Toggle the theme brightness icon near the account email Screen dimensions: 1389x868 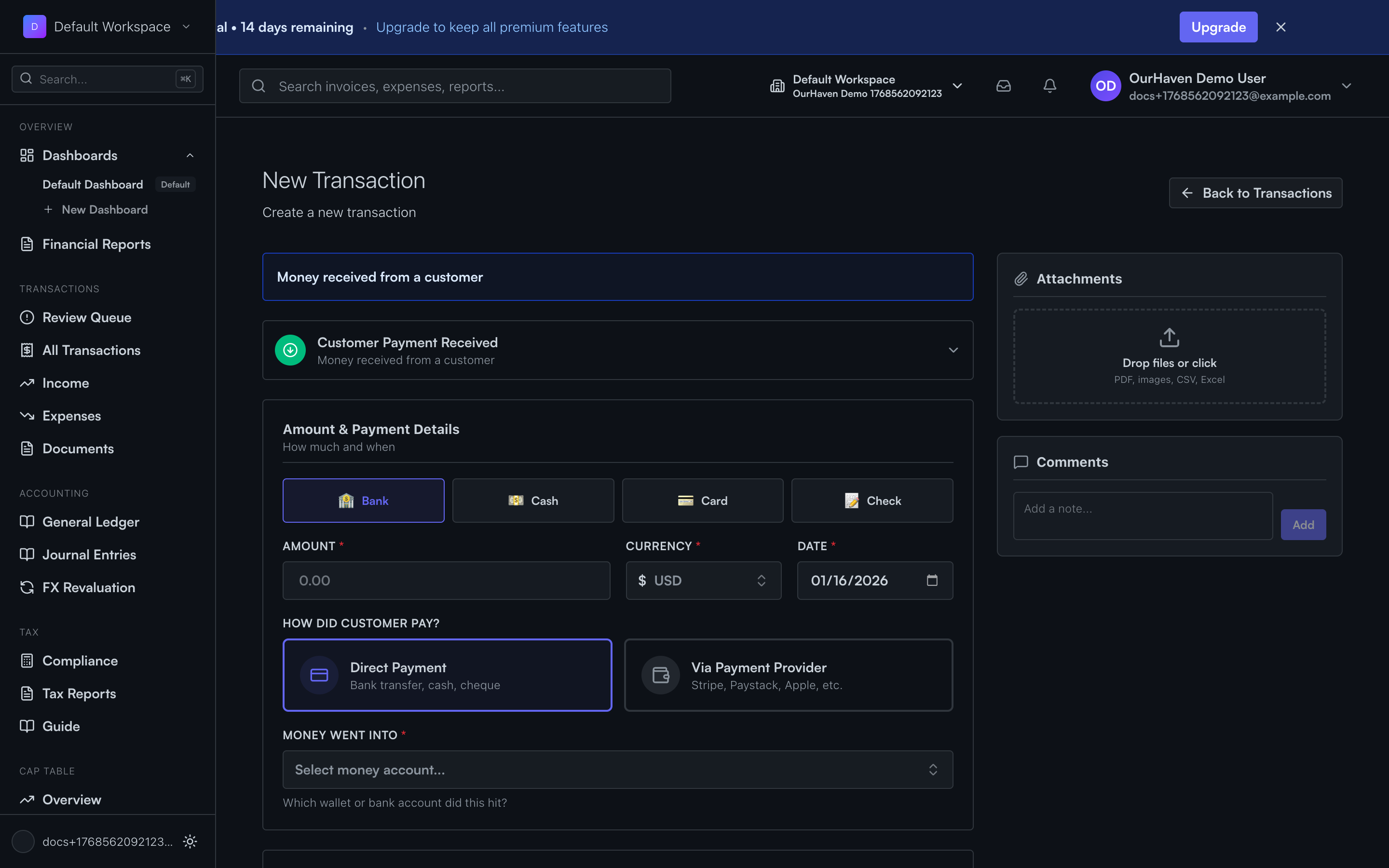tap(190, 841)
